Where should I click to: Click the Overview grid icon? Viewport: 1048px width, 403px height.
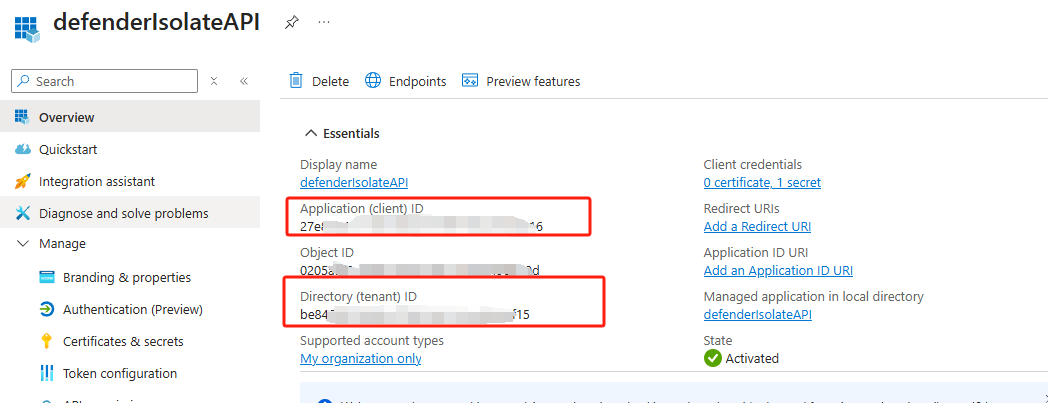23,117
